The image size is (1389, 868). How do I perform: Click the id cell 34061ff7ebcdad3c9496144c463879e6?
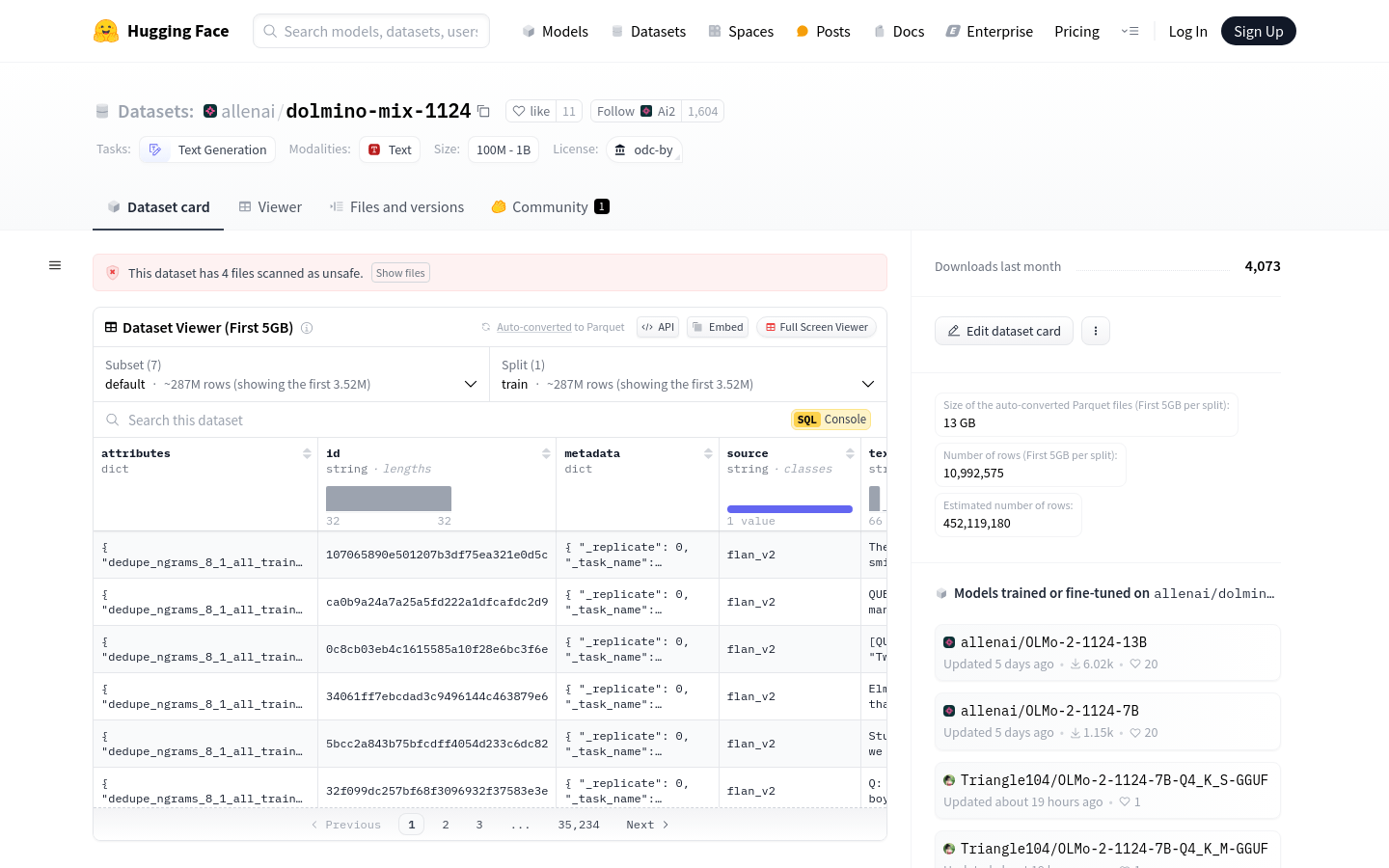(437, 696)
